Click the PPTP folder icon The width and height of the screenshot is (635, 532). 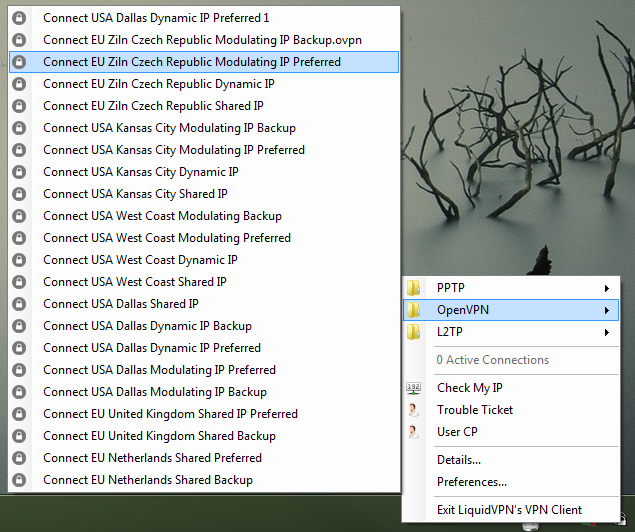pos(413,288)
